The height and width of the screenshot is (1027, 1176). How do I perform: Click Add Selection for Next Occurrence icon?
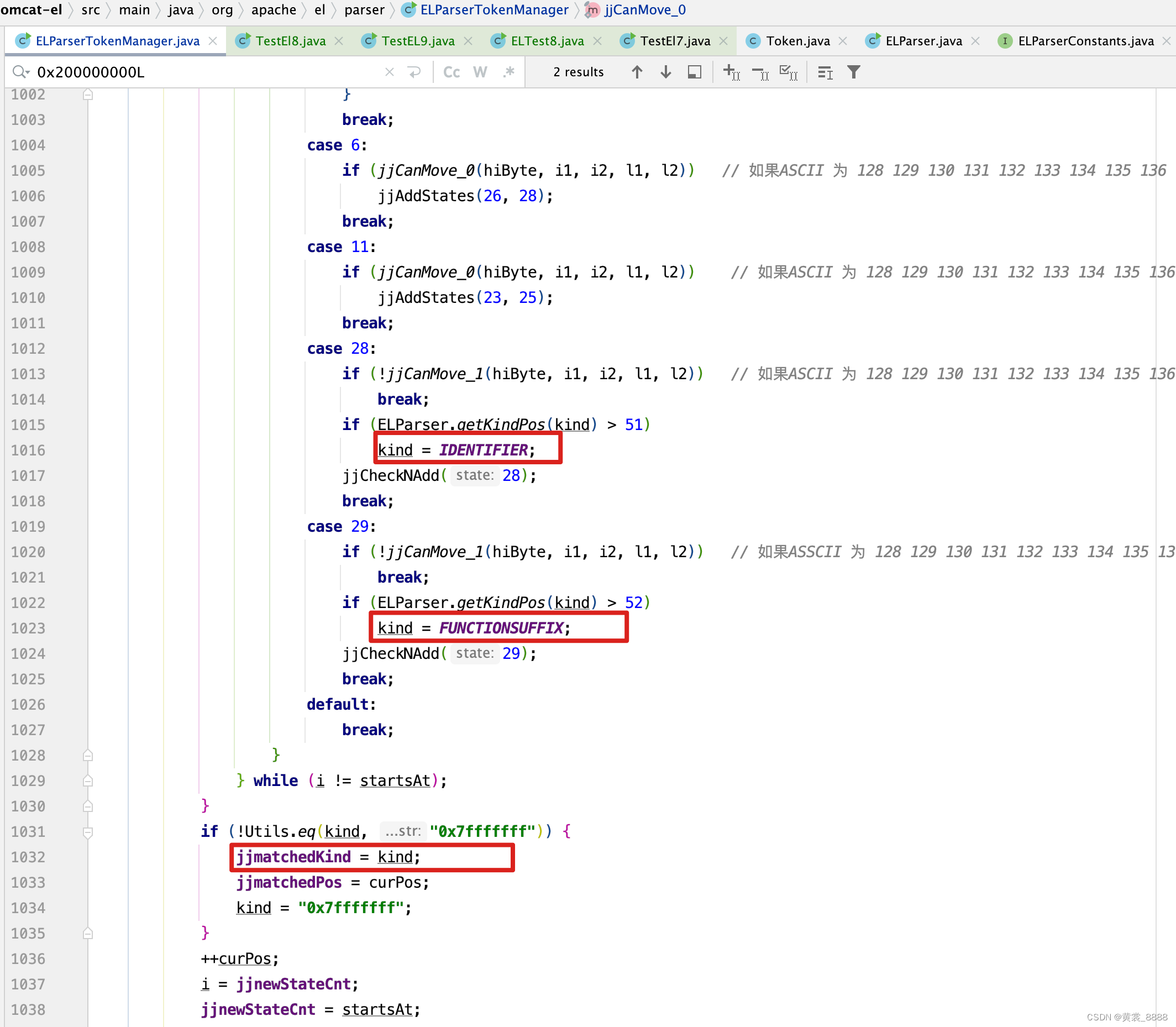[732, 72]
